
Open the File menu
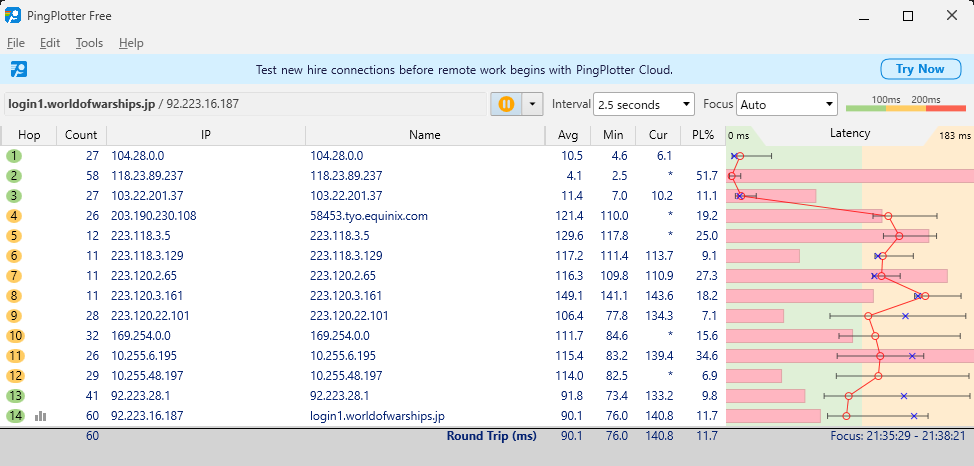click(16, 43)
